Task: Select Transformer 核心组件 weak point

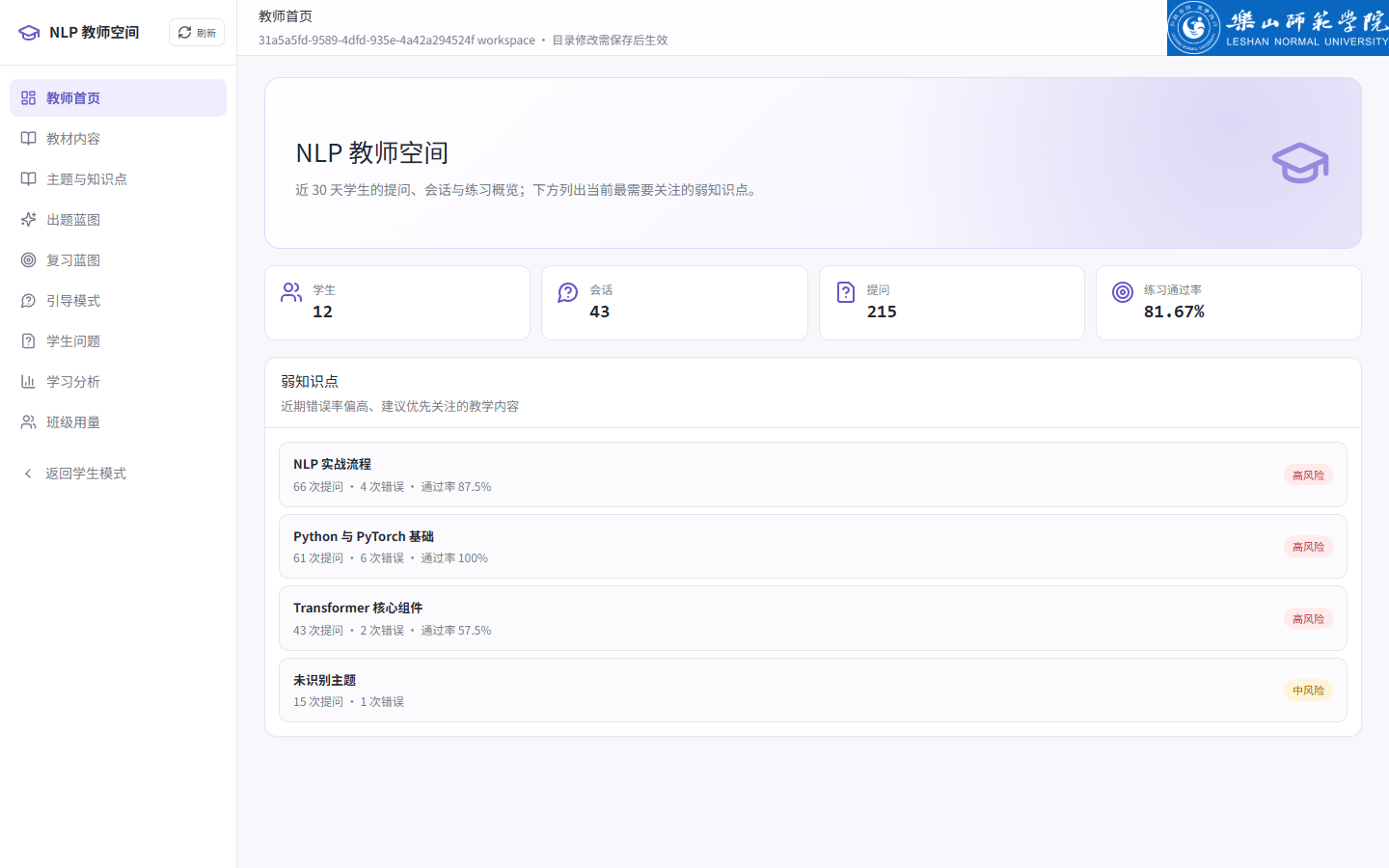Action: (813, 618)
